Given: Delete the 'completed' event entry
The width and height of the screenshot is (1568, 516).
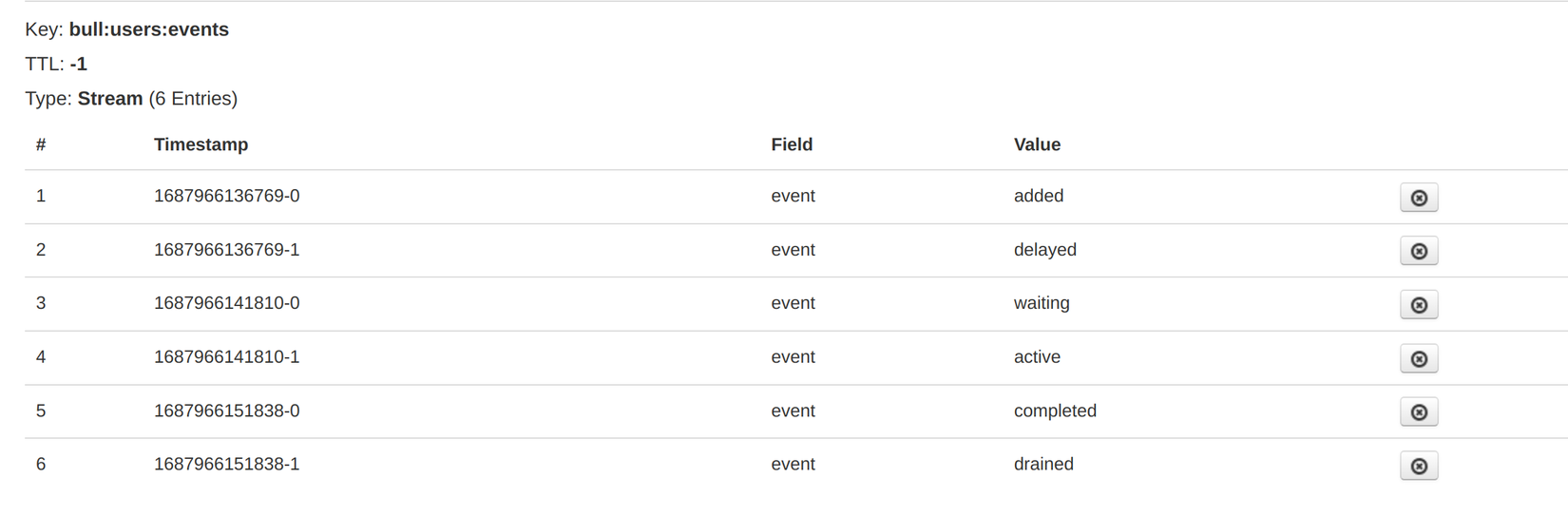Looking at the screenshot, I should click(1418, 412).
